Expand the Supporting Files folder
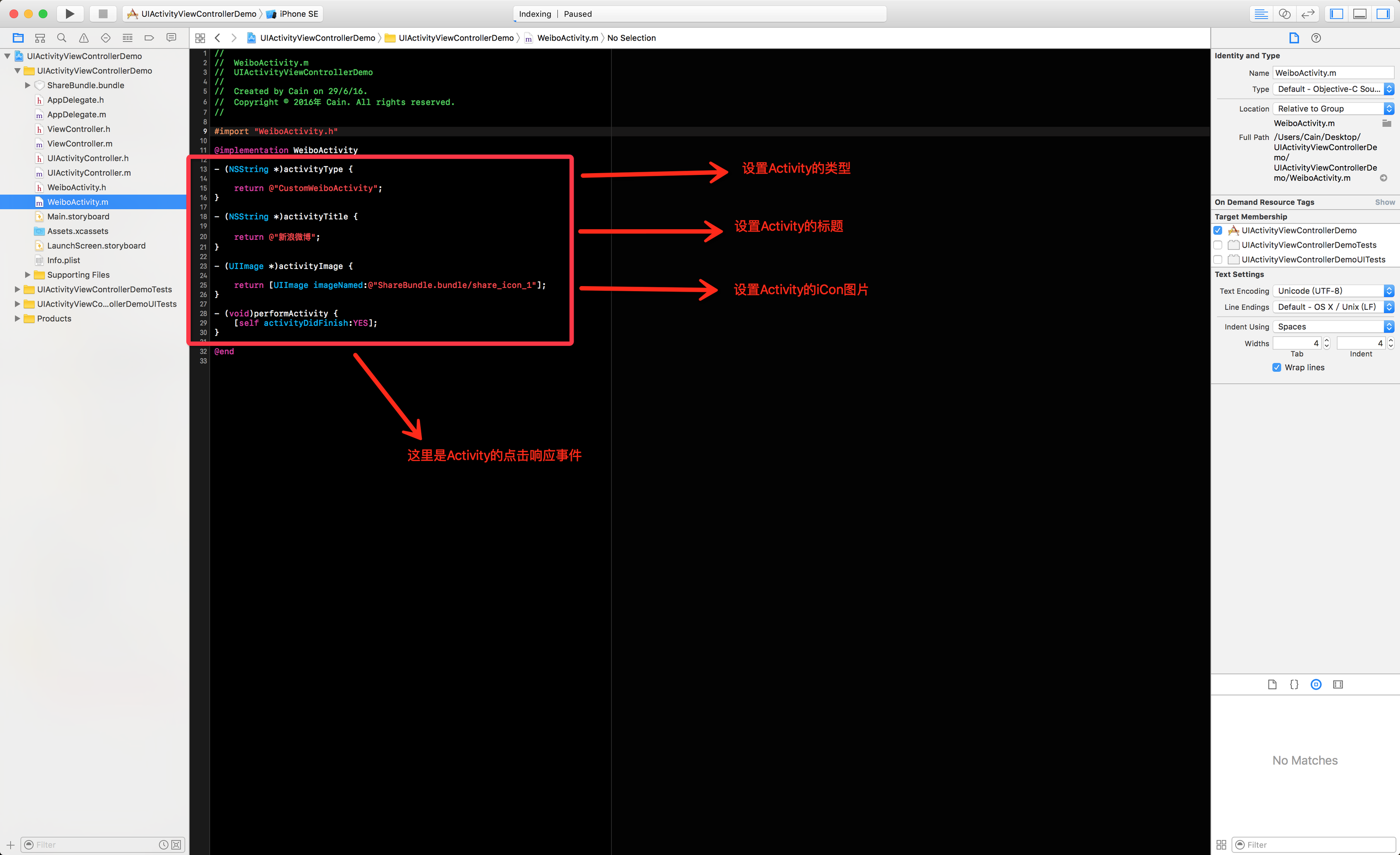1400x855 pixels. point(27,275)
